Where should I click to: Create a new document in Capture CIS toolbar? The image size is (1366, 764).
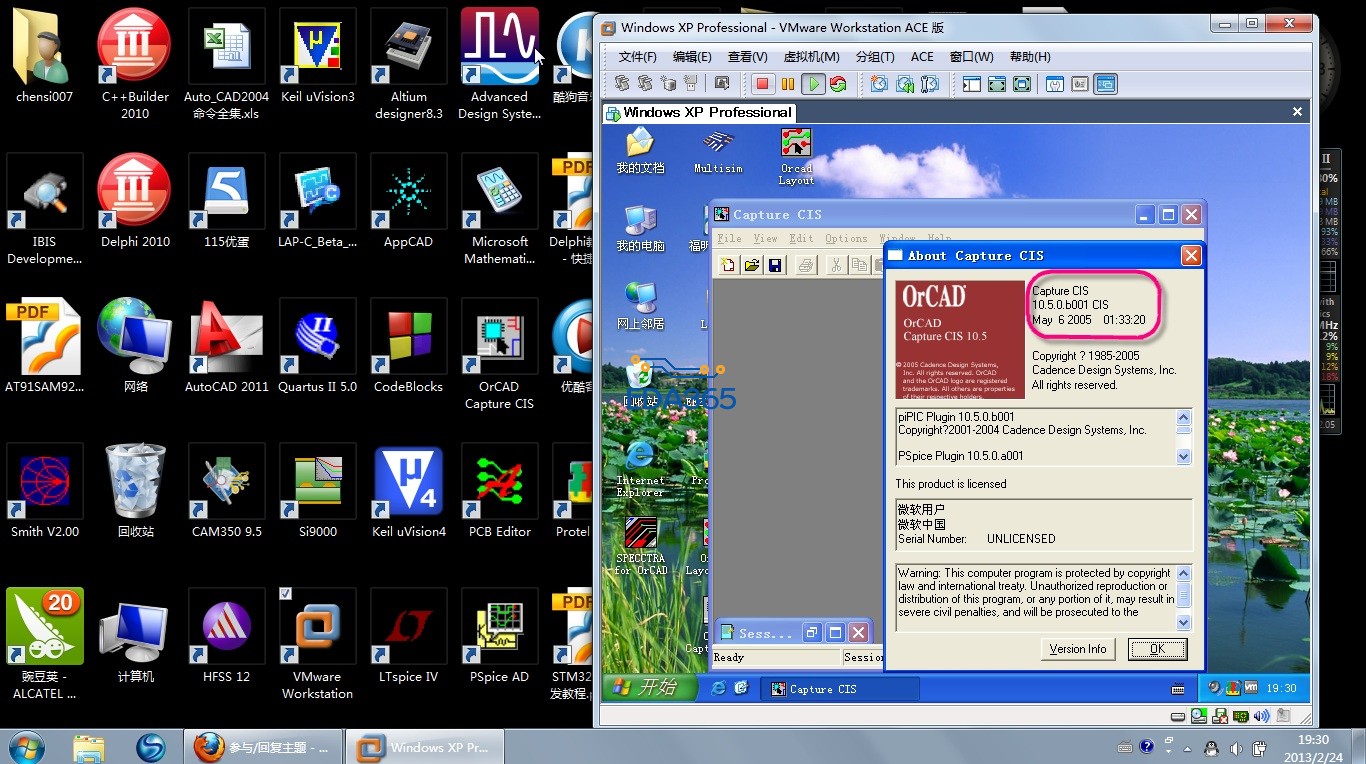click(728, 265)
